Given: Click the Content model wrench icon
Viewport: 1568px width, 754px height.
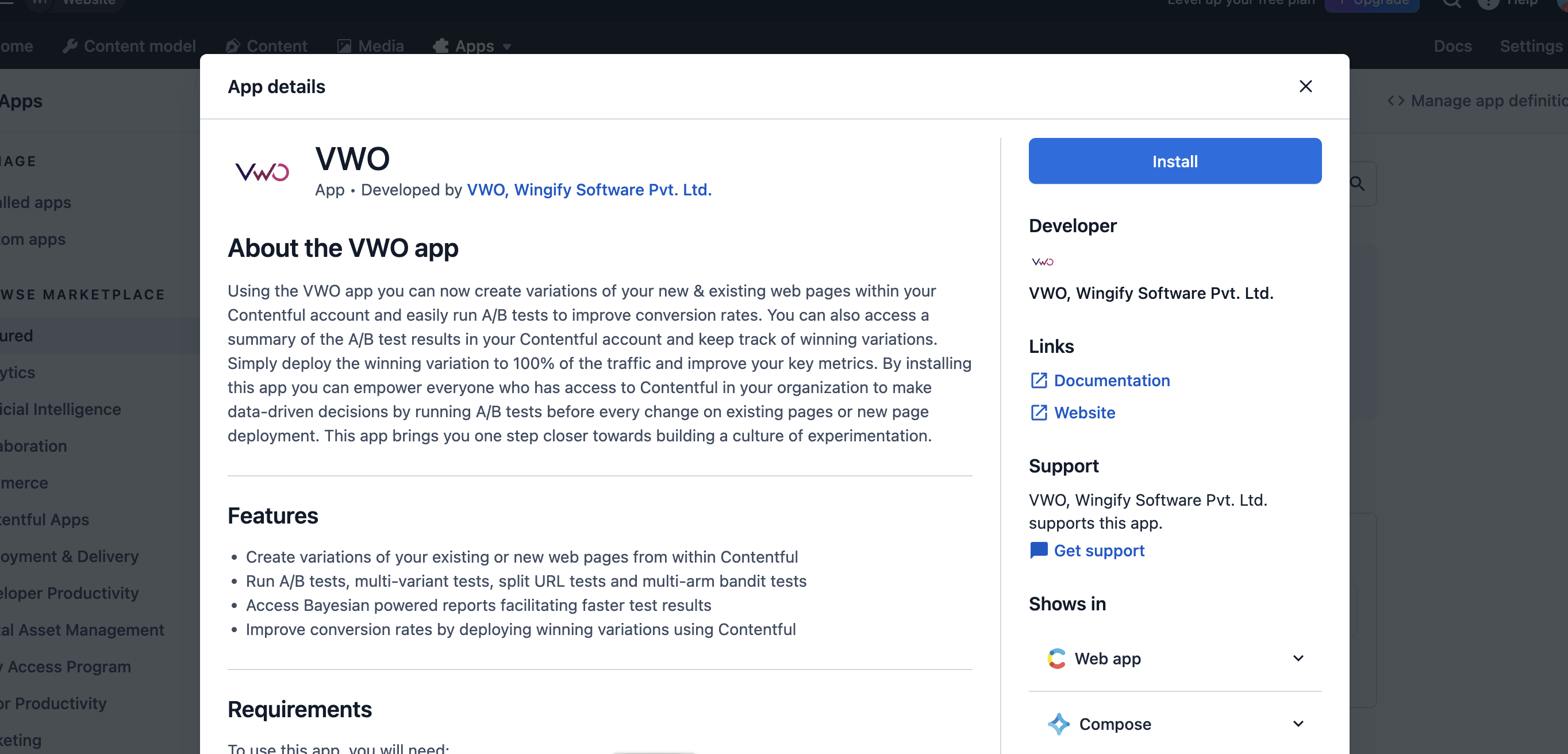Looking at the screenshot, I should pyautogui.click(x=70, y=46).
